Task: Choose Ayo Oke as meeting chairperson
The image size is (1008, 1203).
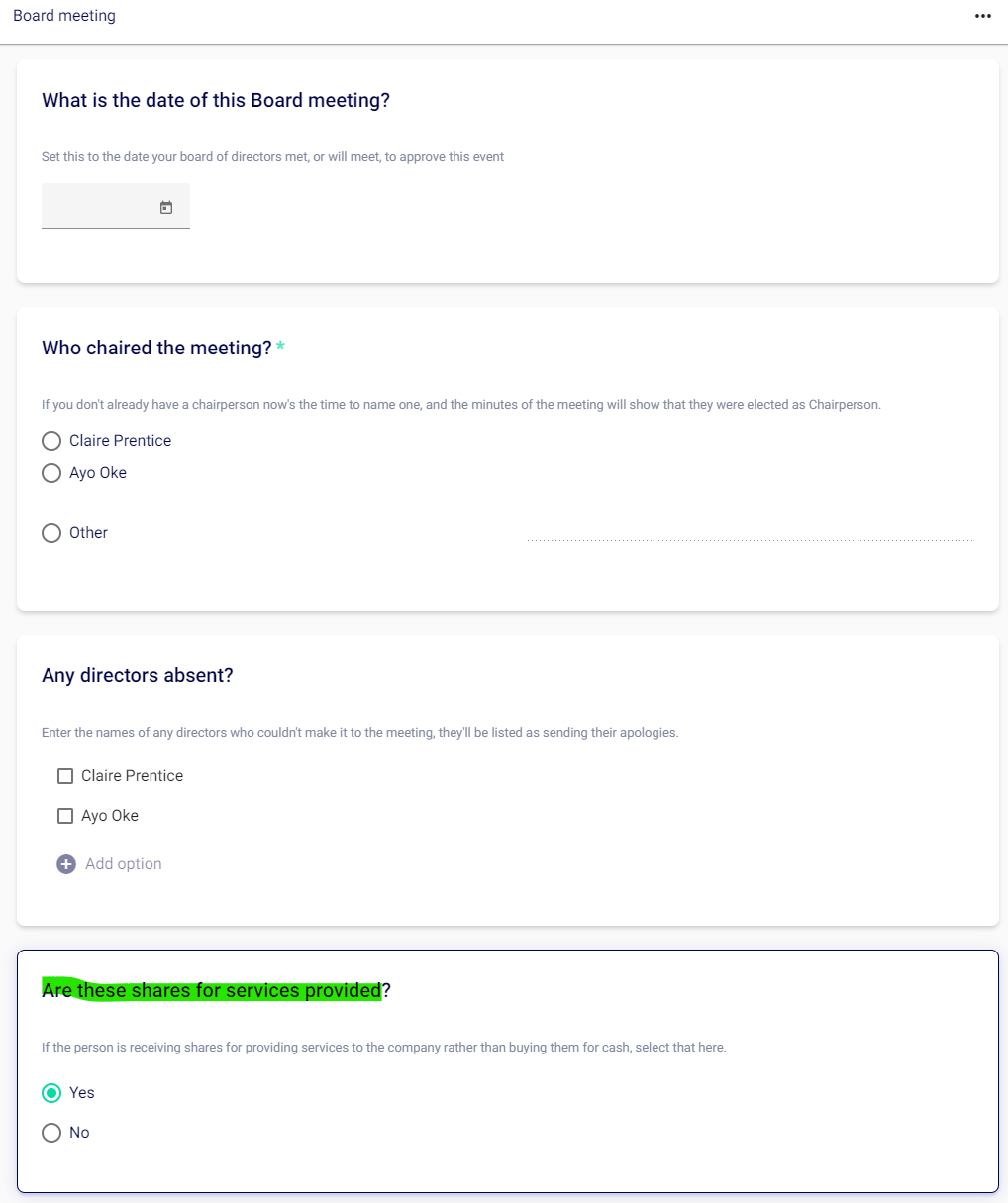Action: pyautogui.click(x=51, y=473)
